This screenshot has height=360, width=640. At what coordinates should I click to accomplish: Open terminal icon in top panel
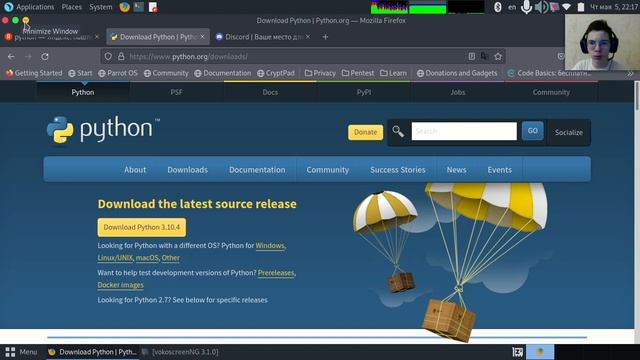pyautogui.click(x=139, y=7)
